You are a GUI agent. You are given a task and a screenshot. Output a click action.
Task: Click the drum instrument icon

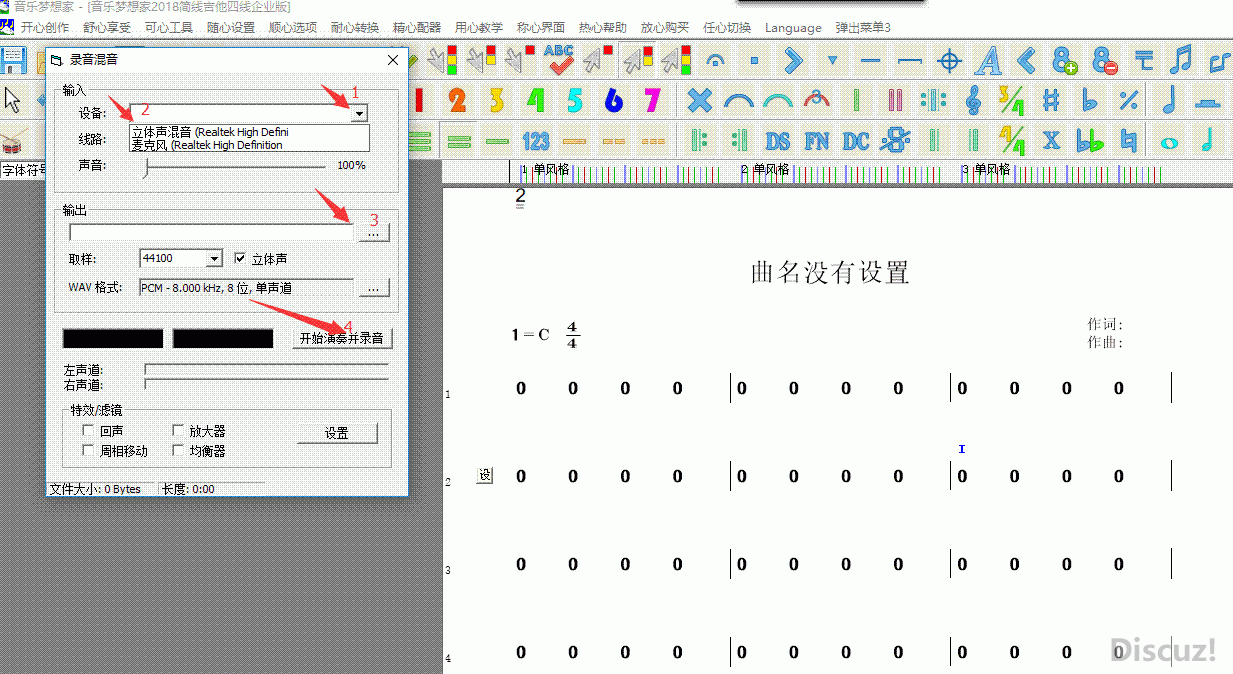click(x=12, y=141)
